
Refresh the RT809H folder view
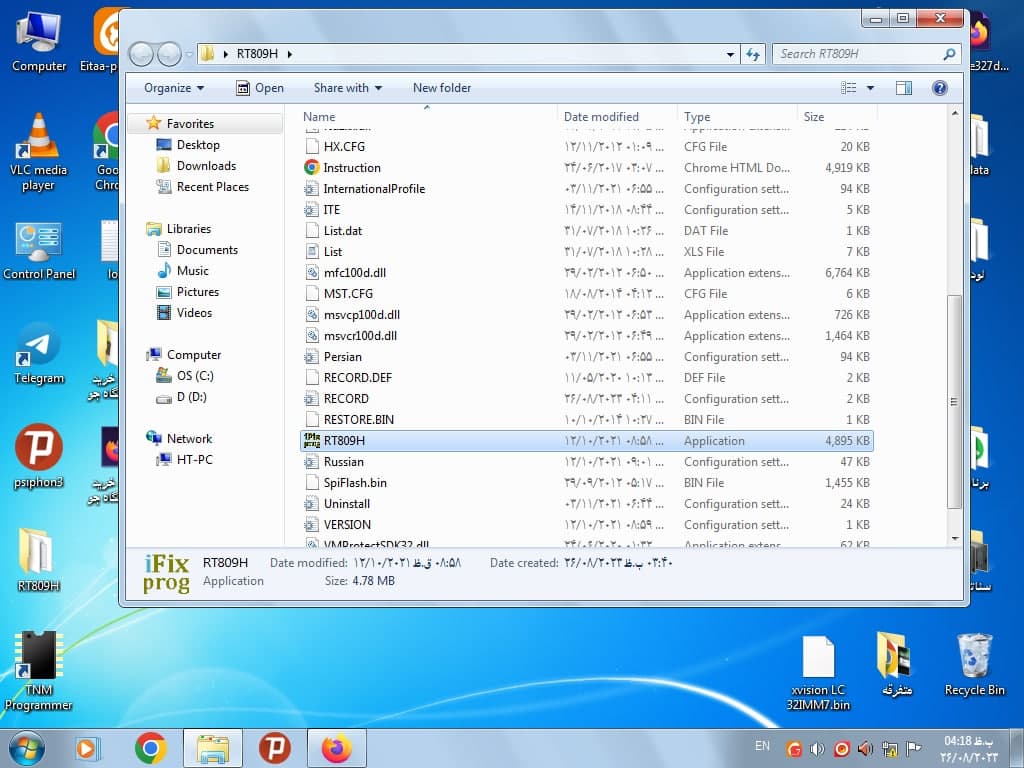tap(753, 54)
